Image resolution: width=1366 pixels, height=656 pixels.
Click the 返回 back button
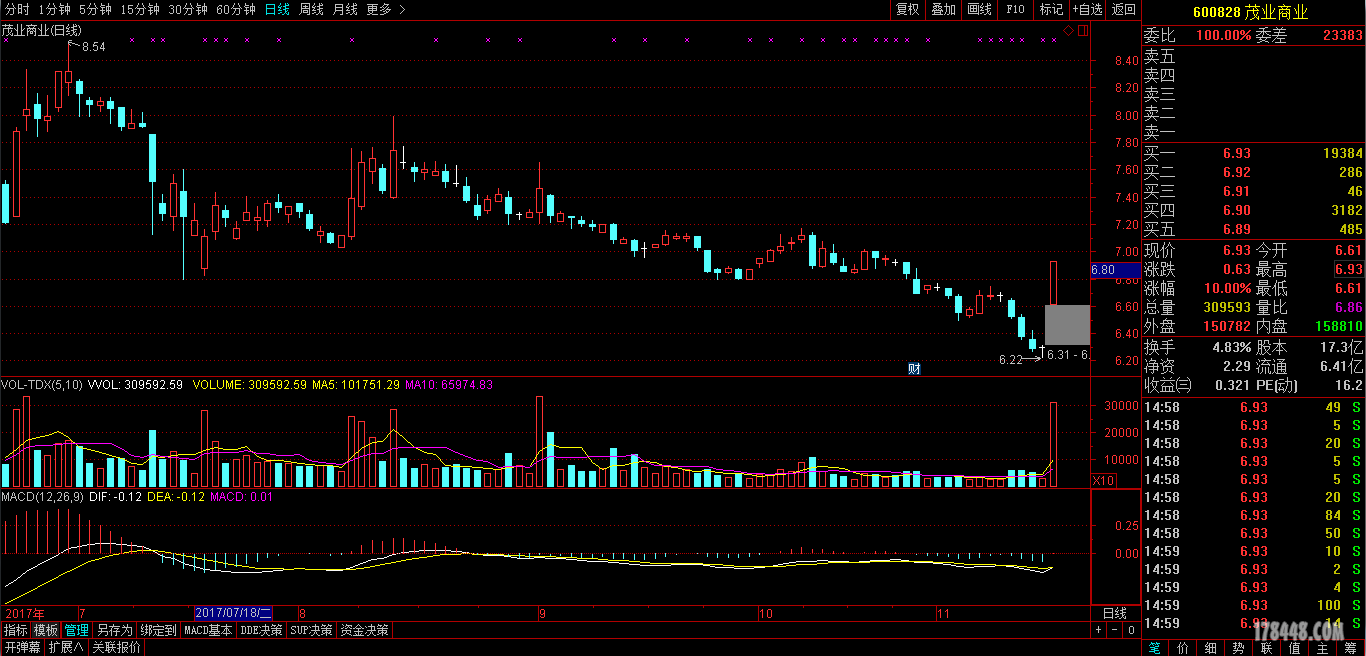1124,9
